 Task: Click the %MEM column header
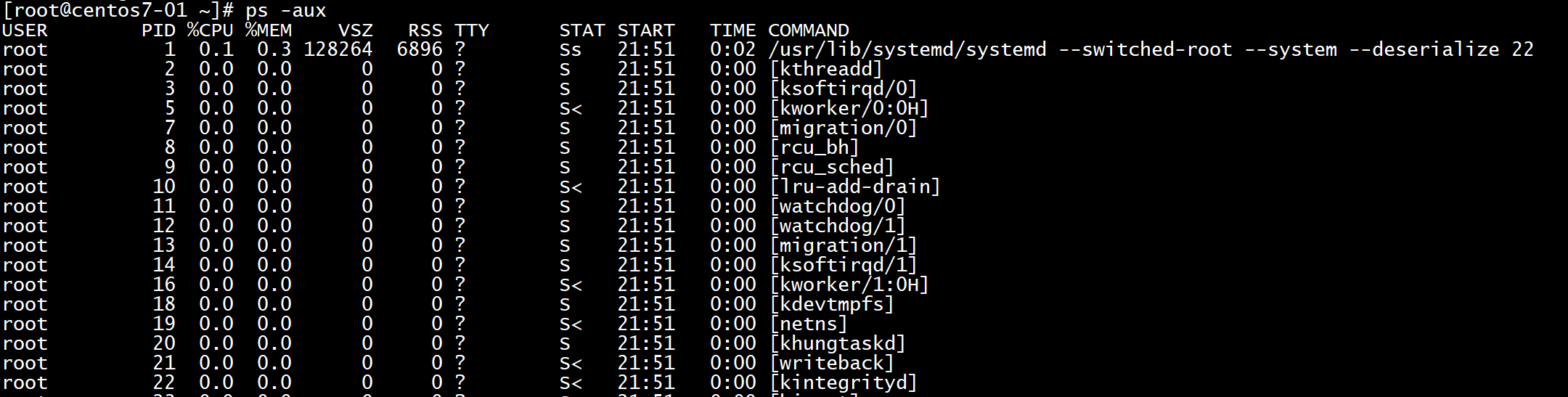tap(268, 30)
